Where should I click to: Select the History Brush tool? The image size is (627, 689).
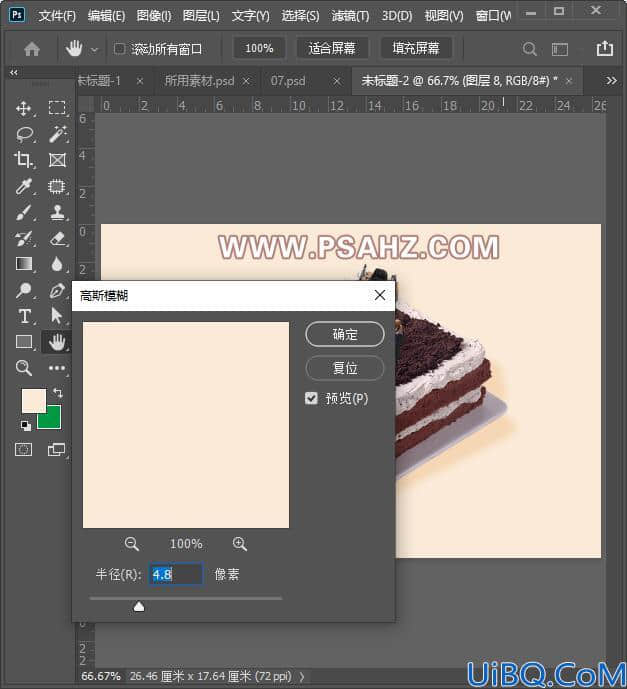(24, 239)
